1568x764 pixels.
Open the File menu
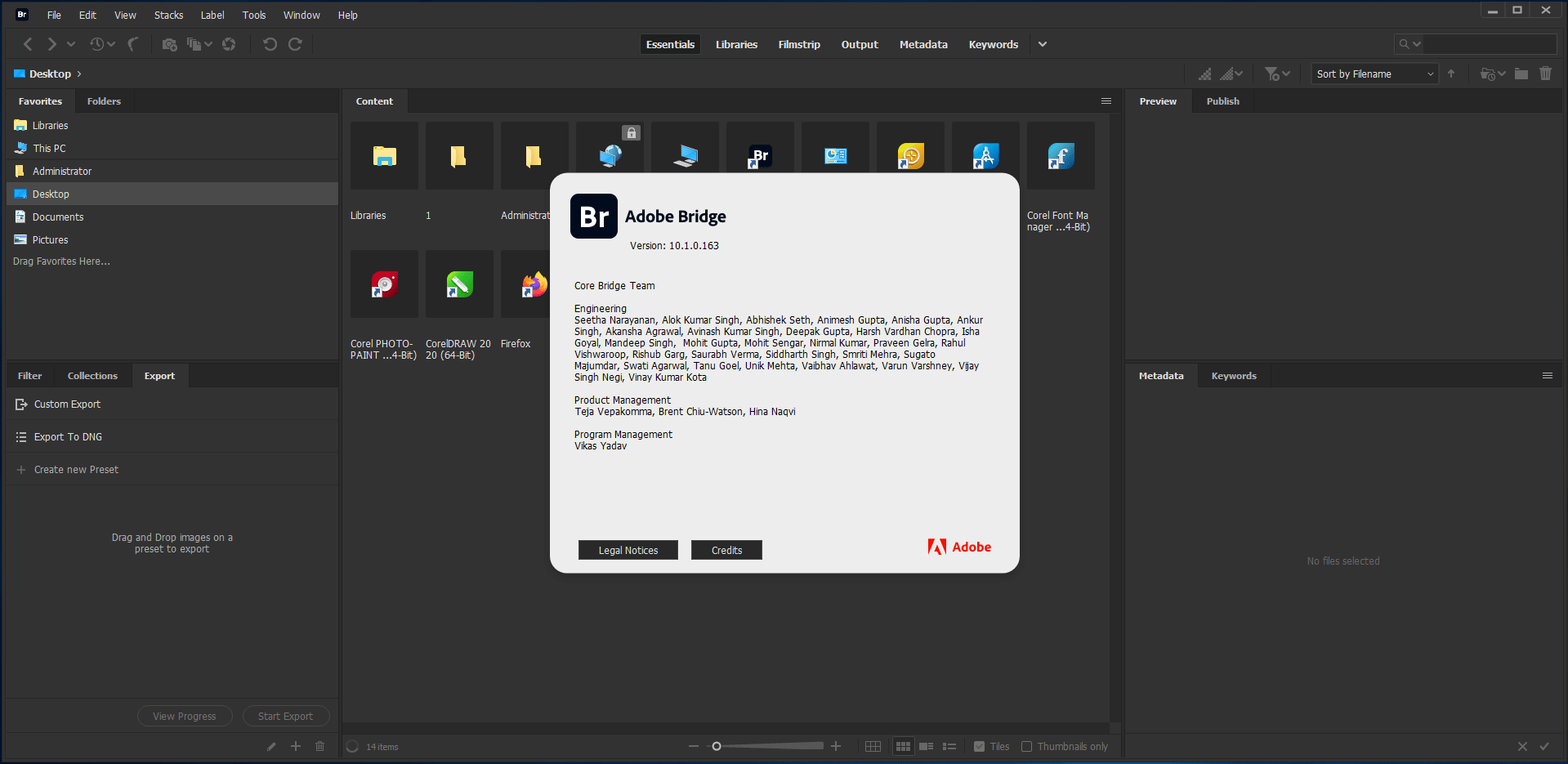click(54, 15)
